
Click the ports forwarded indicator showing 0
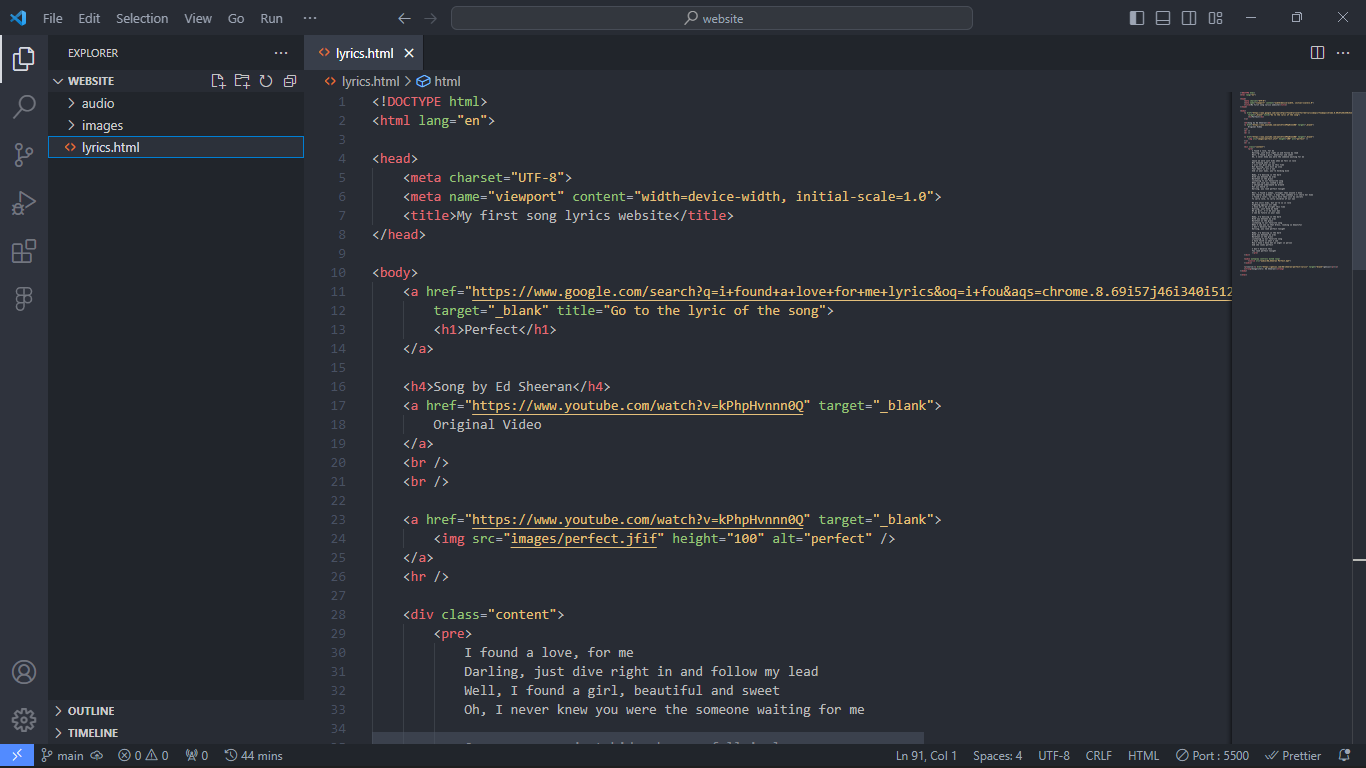[197, 756]
